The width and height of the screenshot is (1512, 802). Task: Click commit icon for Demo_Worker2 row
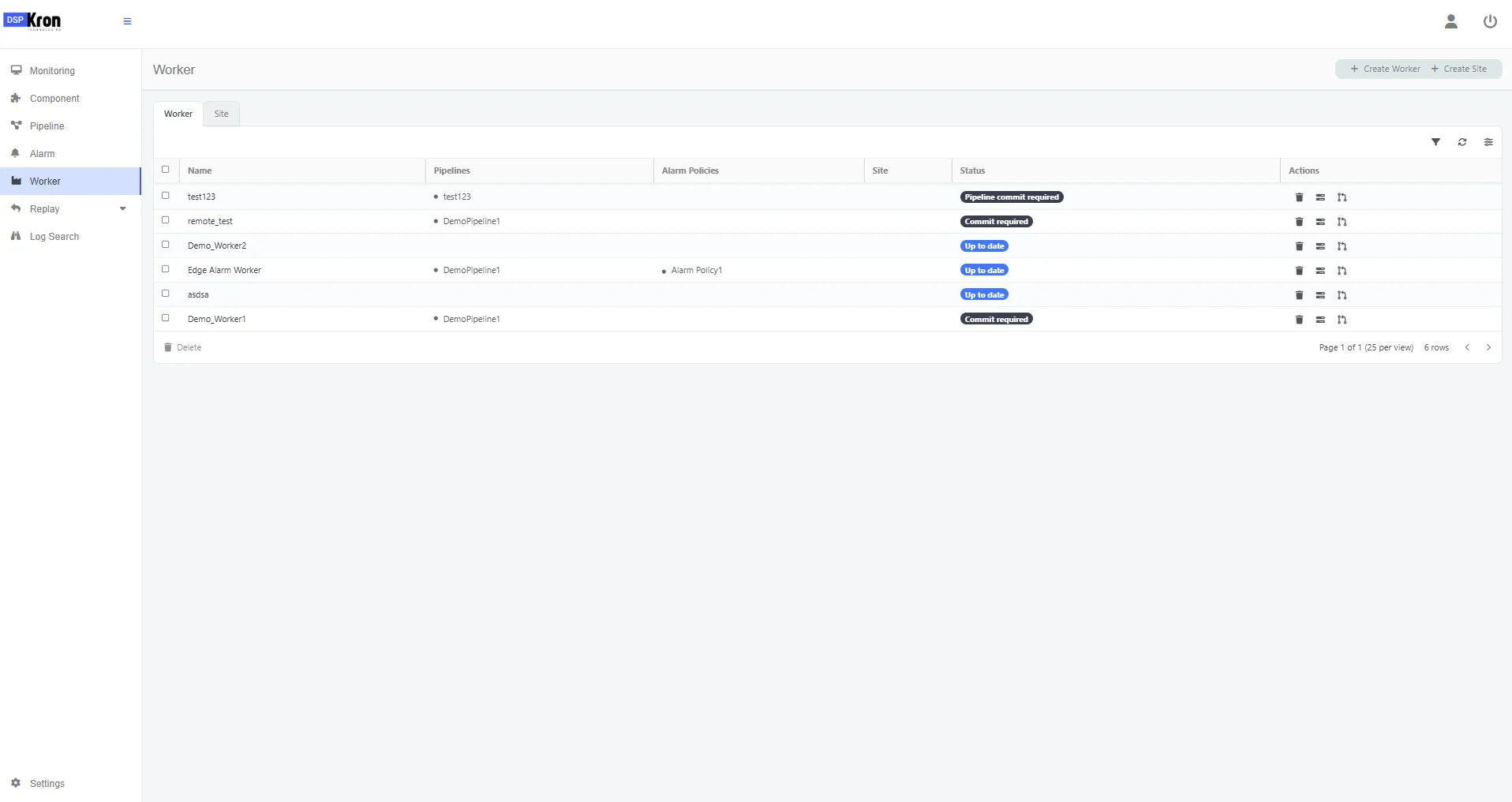[1342, 246]
